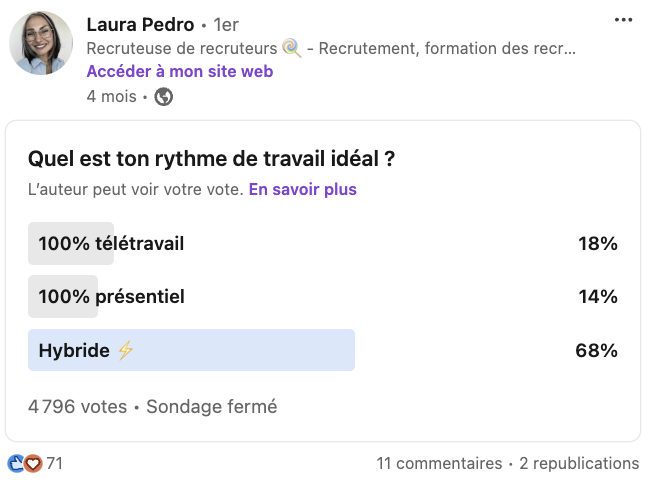Select the "100% présentiel" poll option
654x483 pixels.
click(111, 296)
